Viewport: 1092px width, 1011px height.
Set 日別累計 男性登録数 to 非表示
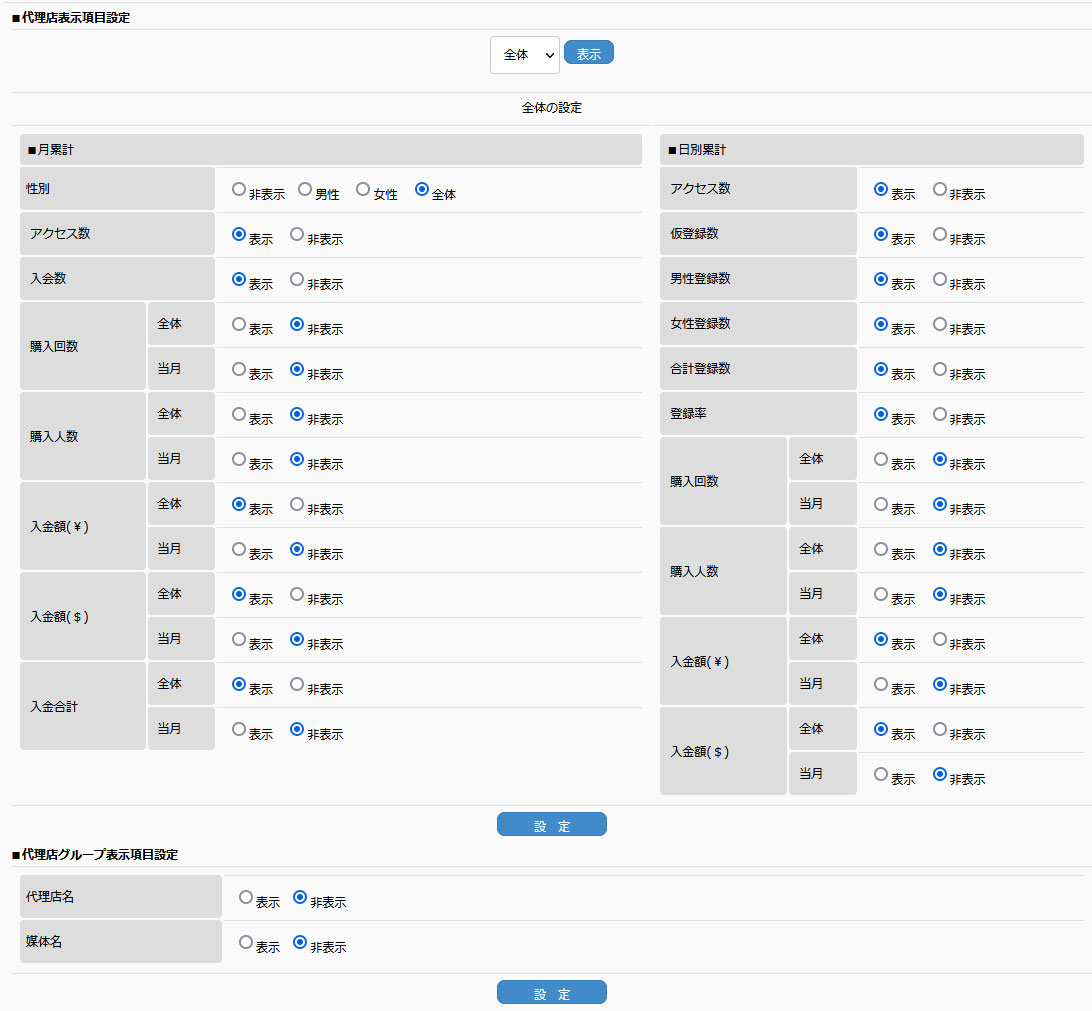click(x=939, y=279)
